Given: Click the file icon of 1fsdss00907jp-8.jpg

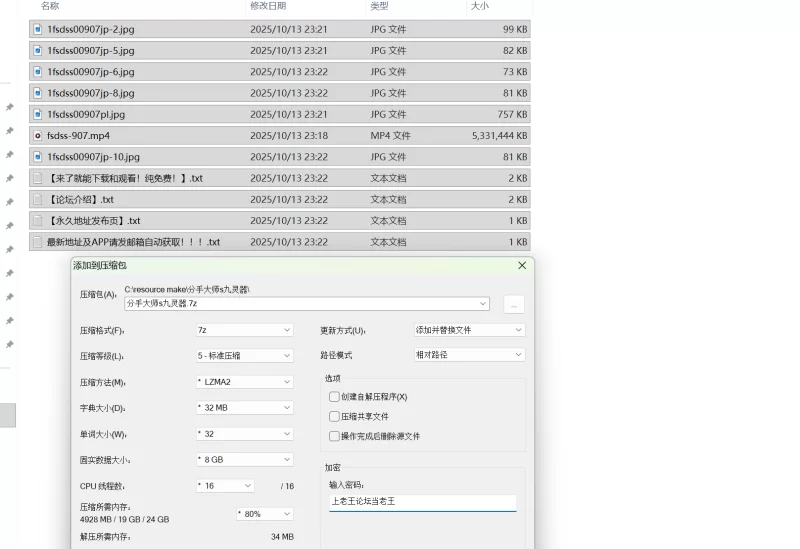Looking at the screenshot, I should [x=38, y=93].
